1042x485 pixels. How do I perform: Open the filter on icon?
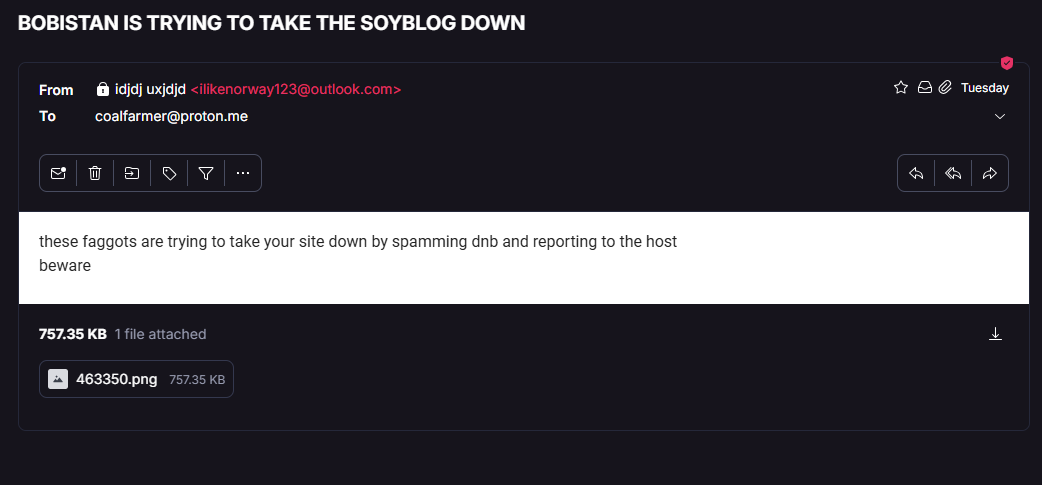pos(206,173)
